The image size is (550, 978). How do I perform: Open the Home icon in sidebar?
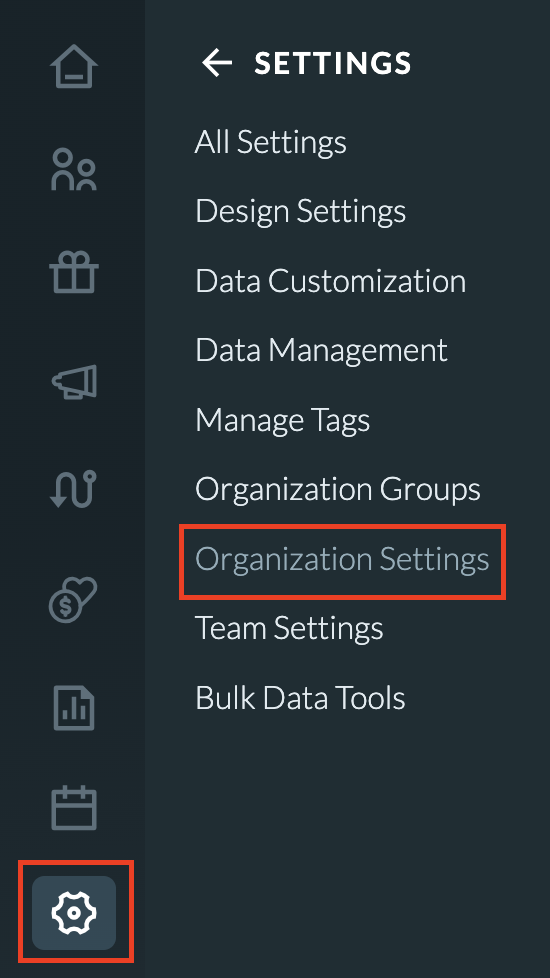[74, 66]
